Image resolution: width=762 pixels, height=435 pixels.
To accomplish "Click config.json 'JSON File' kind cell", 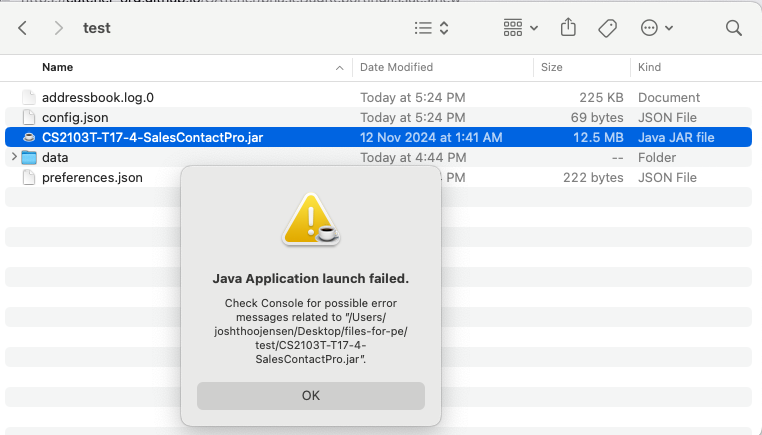I will (x=667, y=117).
